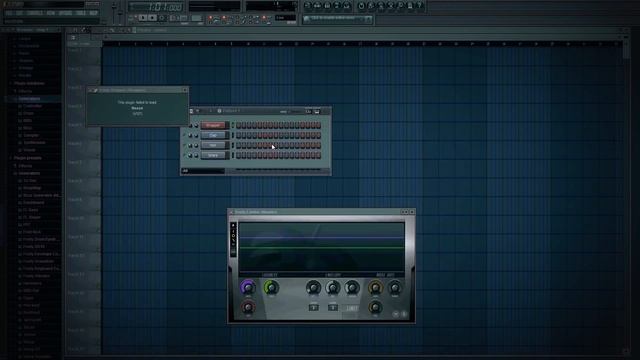Start playback with the play button
Screen dimensions: 640x360
tap(142, 18)
